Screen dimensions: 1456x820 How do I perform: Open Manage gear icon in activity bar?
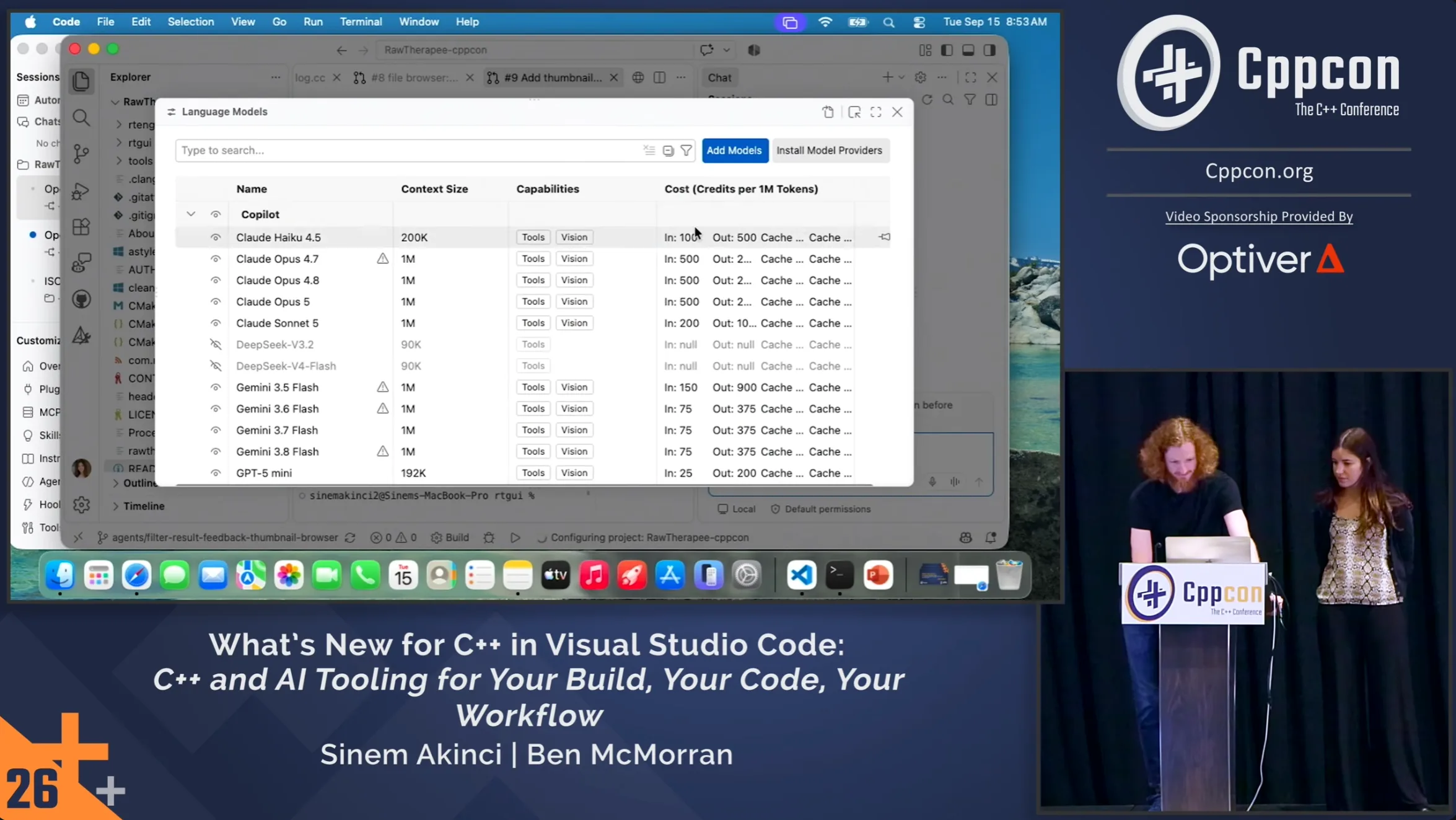pos(81,505)
